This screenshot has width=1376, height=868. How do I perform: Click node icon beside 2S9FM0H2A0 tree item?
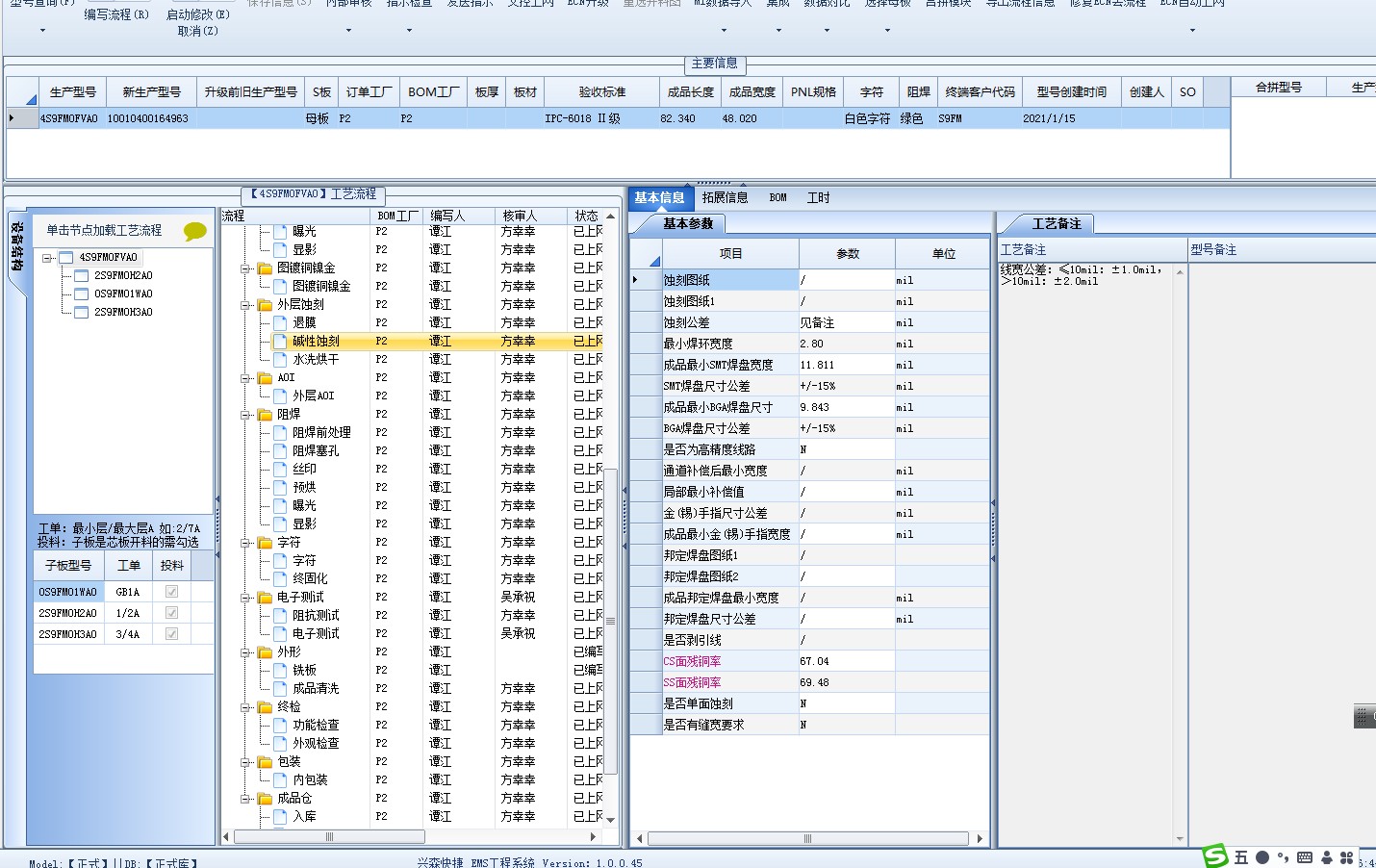(82, 276)
